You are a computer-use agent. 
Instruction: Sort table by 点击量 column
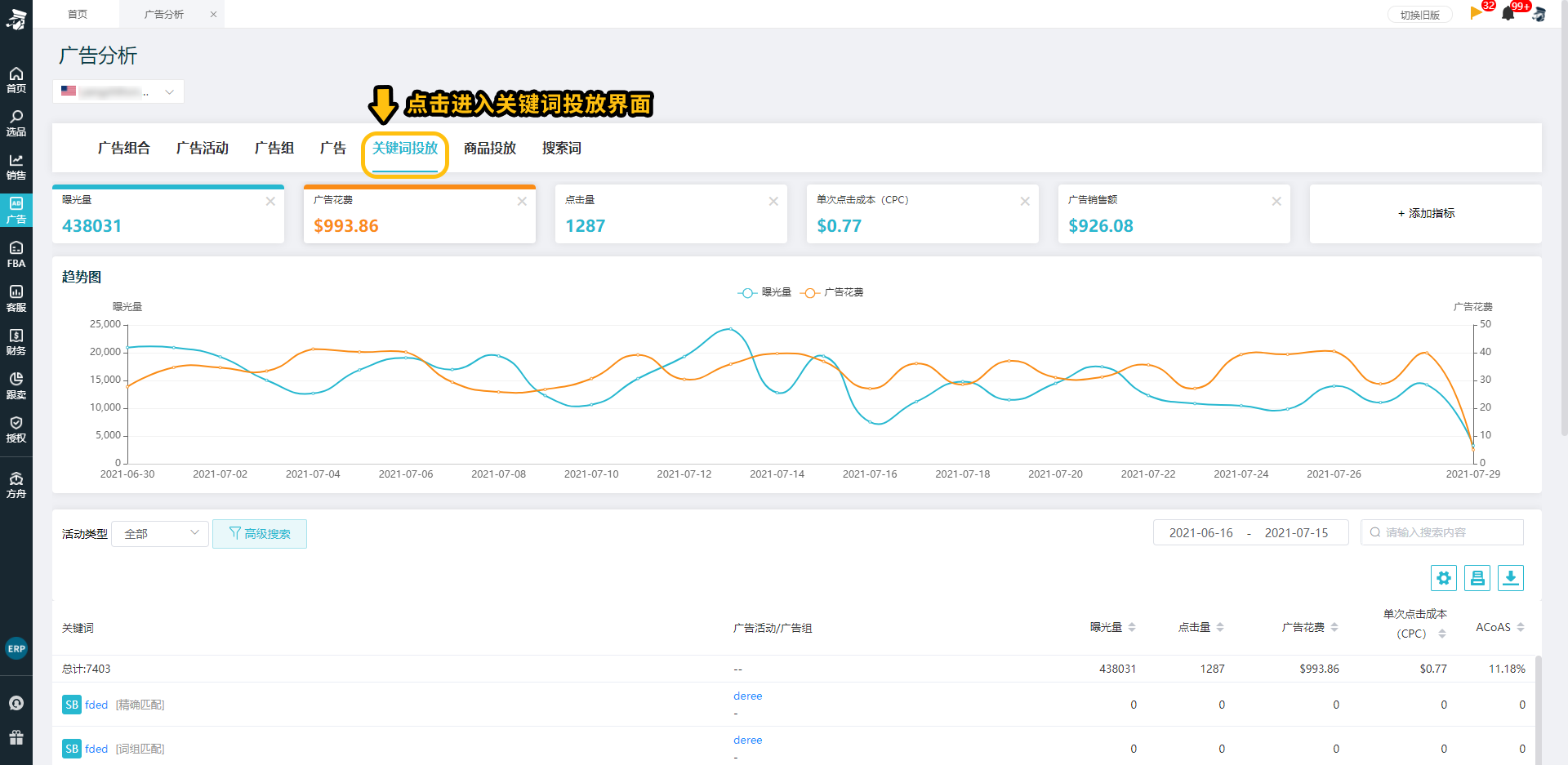pos(1220,628)
